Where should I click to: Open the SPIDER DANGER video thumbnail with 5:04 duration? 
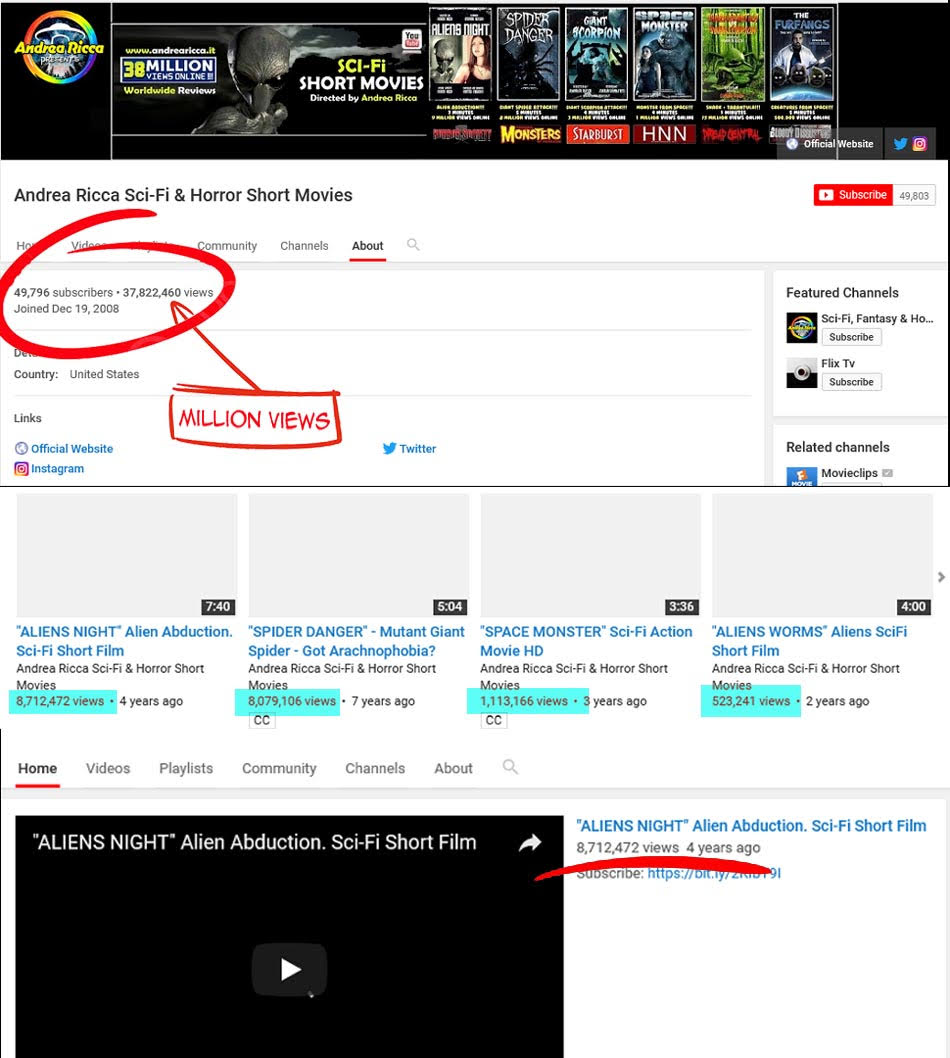(x=359, y=555)
